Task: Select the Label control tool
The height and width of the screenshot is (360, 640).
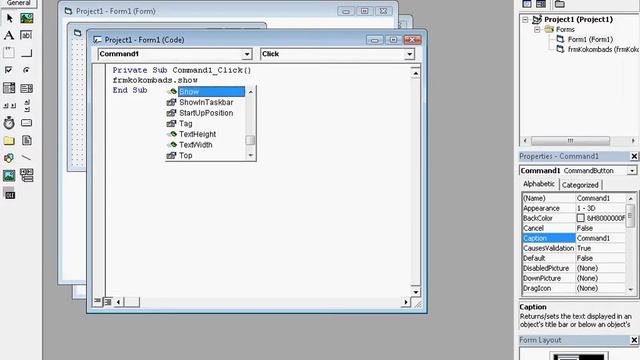Action: click(9, 35)
